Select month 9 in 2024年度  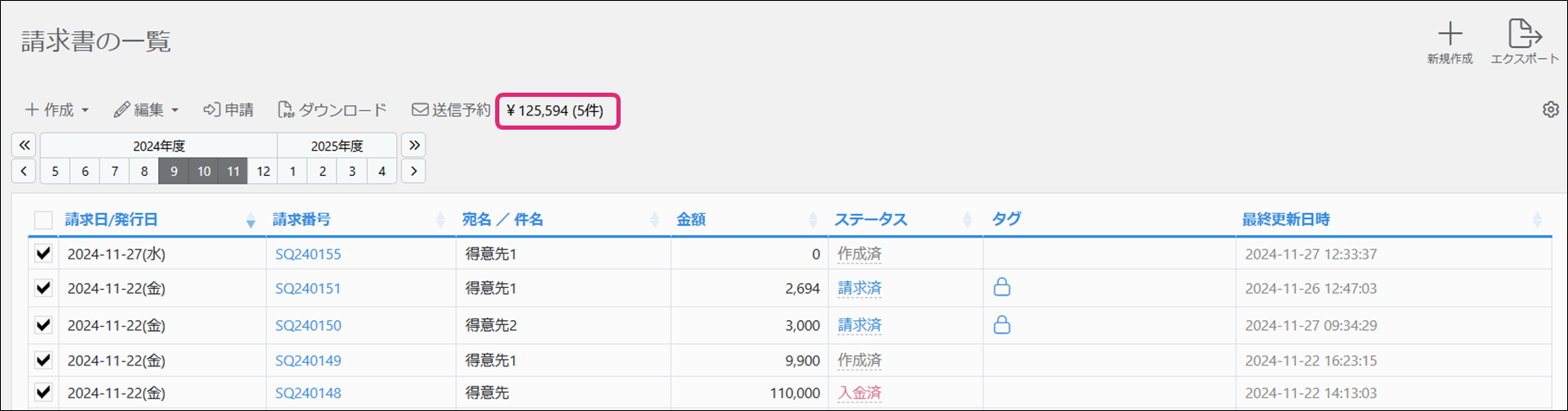[x=173, y=171]
